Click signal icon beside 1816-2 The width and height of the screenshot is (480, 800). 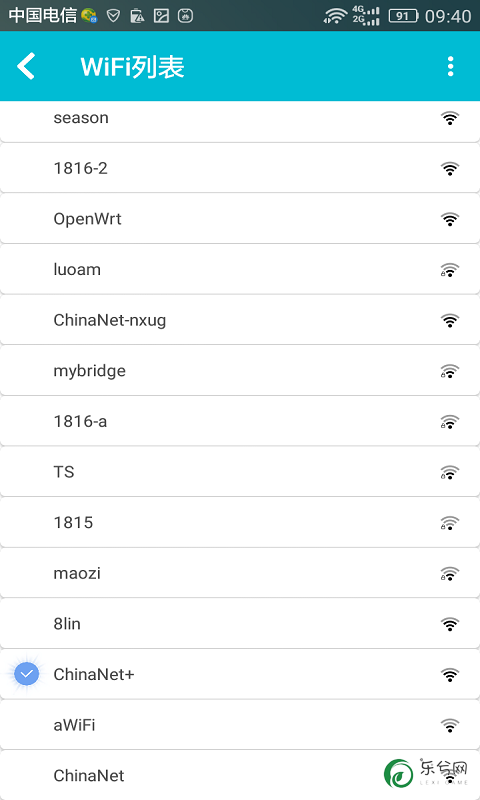(x=449, y=168)
